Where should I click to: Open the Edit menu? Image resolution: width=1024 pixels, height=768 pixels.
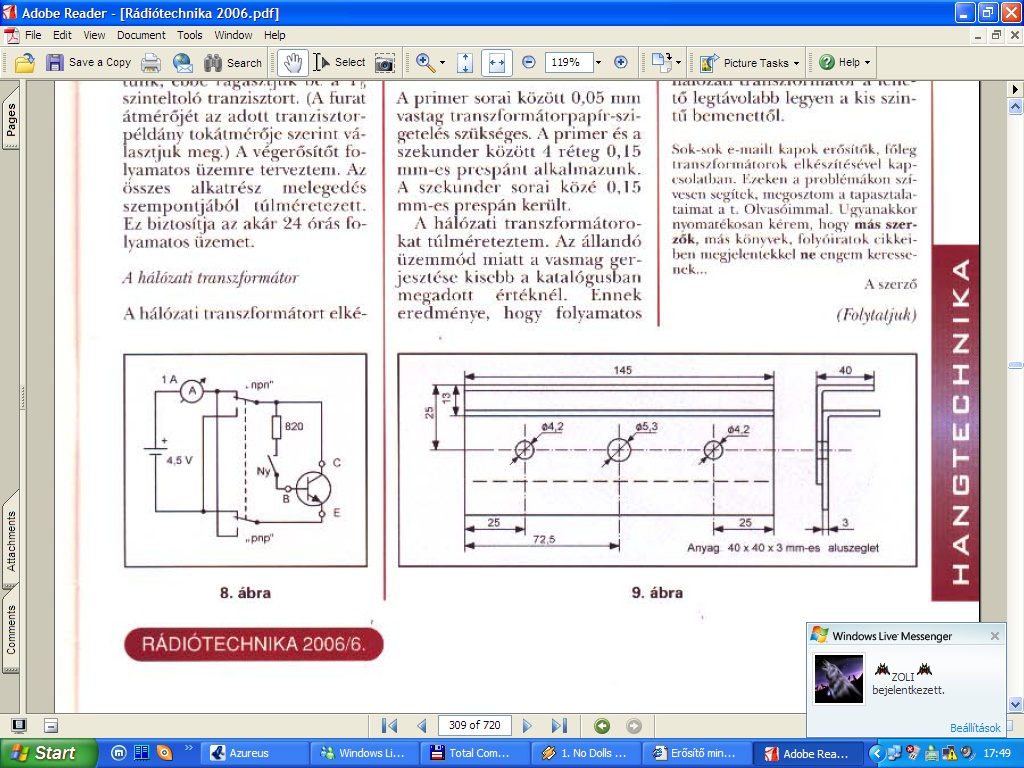(x=62, y=35)
